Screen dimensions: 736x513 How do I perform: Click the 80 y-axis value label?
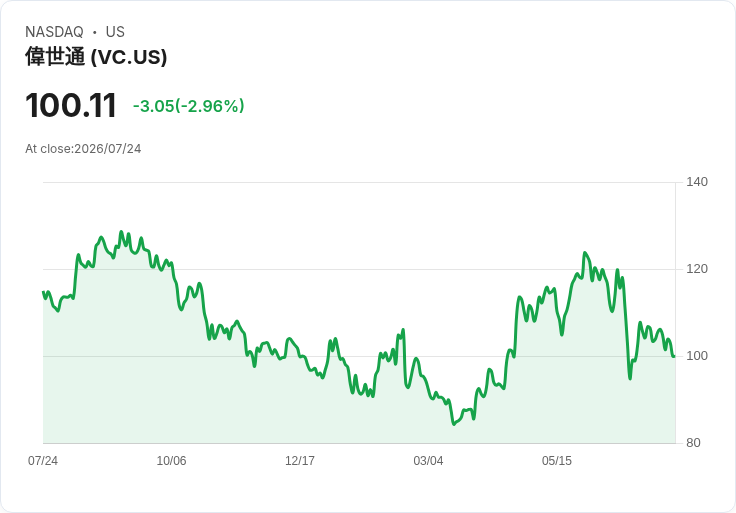[693, 443]
